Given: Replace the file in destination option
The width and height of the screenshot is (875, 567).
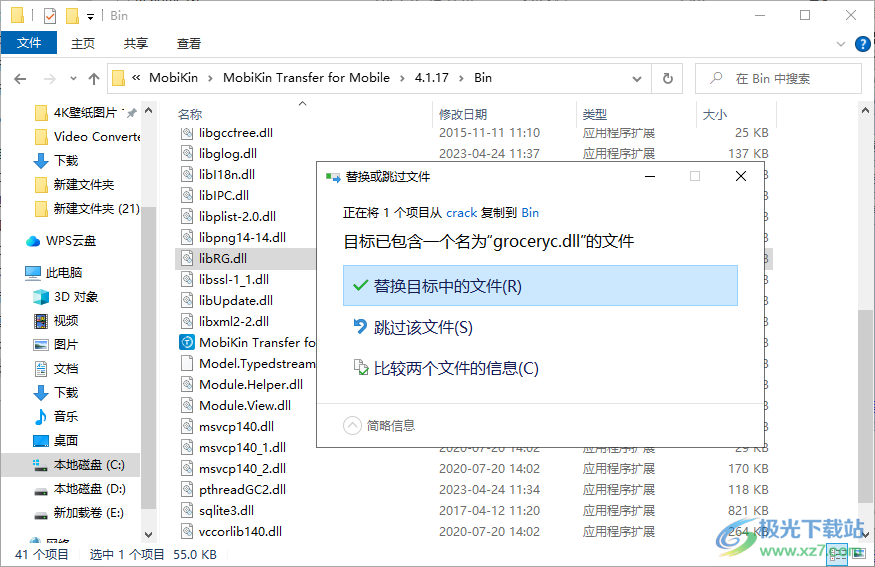Looking at the screenshot, I should click(540, 286).
